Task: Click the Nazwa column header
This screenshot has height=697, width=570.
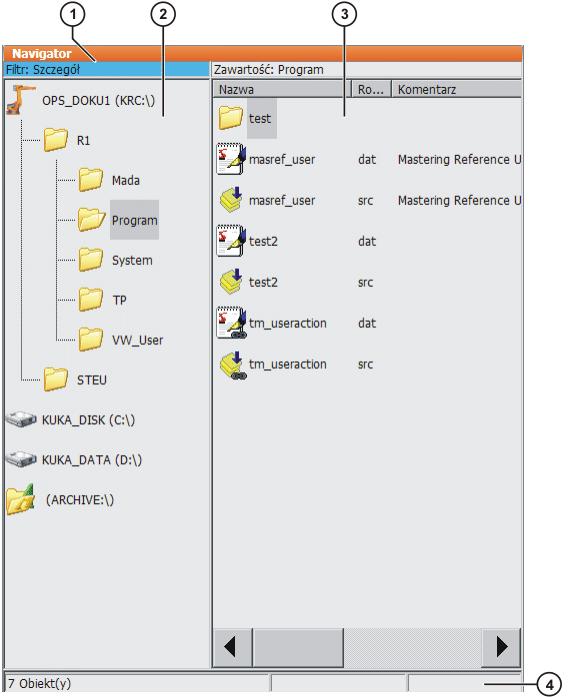Action: pyautogui.click(x=282, y=89)
